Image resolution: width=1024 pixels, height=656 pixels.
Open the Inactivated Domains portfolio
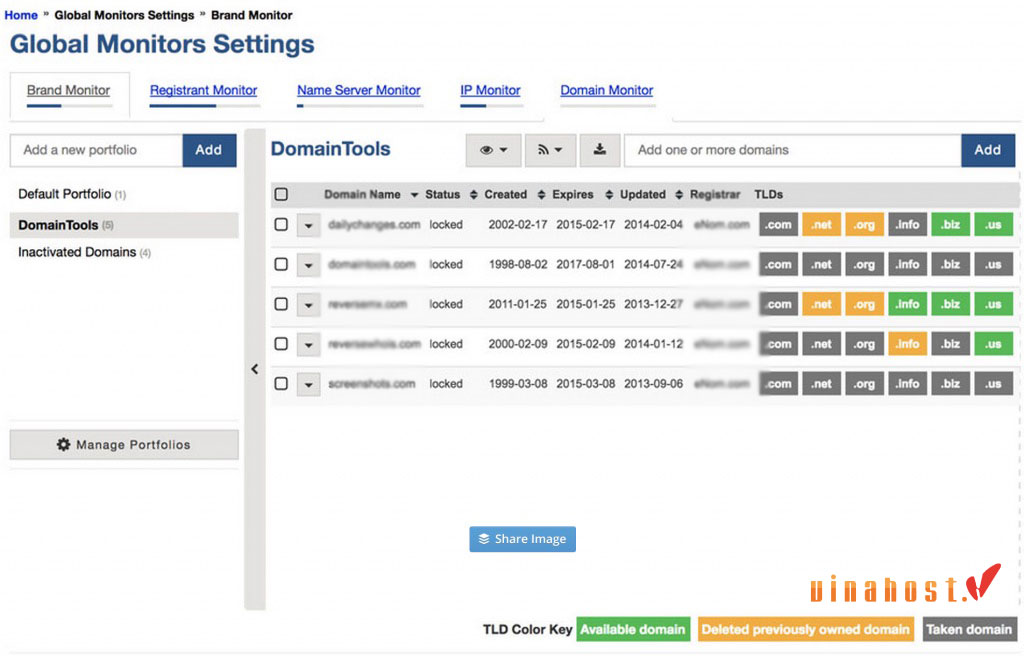[84, 252]
